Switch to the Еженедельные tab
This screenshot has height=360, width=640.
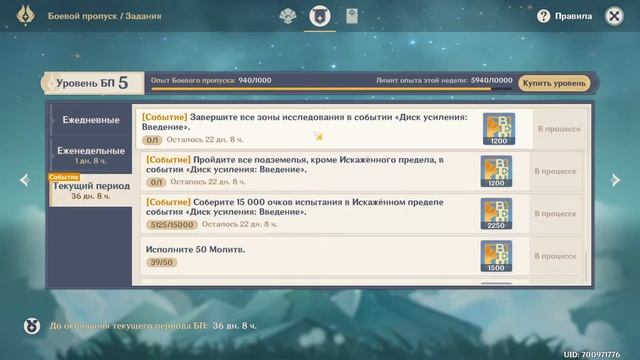[x=91, y=155]
